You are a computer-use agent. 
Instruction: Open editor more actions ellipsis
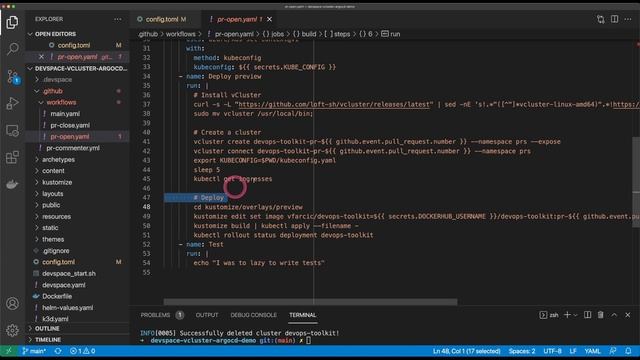pos(628,19)
